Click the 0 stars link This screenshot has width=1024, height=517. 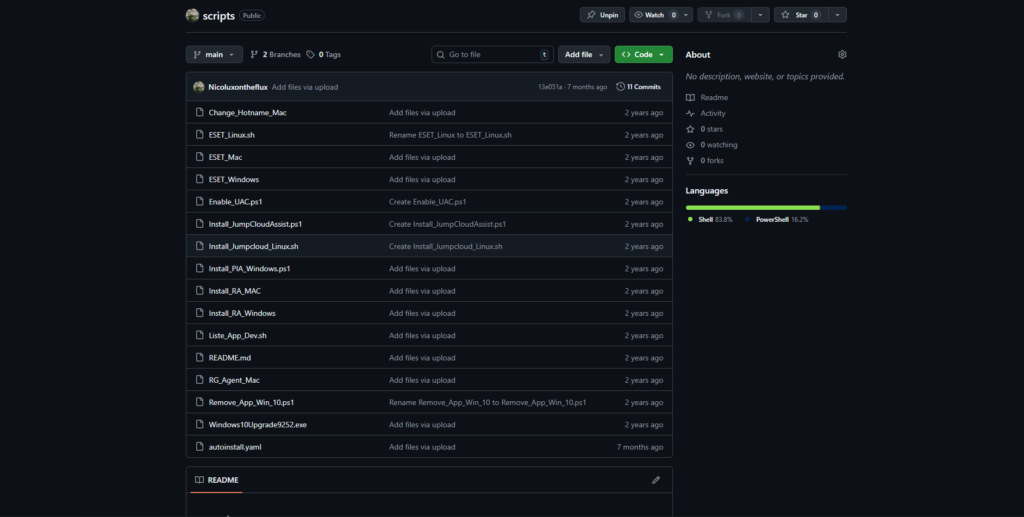pyautogui.click(x=712, y=129)
